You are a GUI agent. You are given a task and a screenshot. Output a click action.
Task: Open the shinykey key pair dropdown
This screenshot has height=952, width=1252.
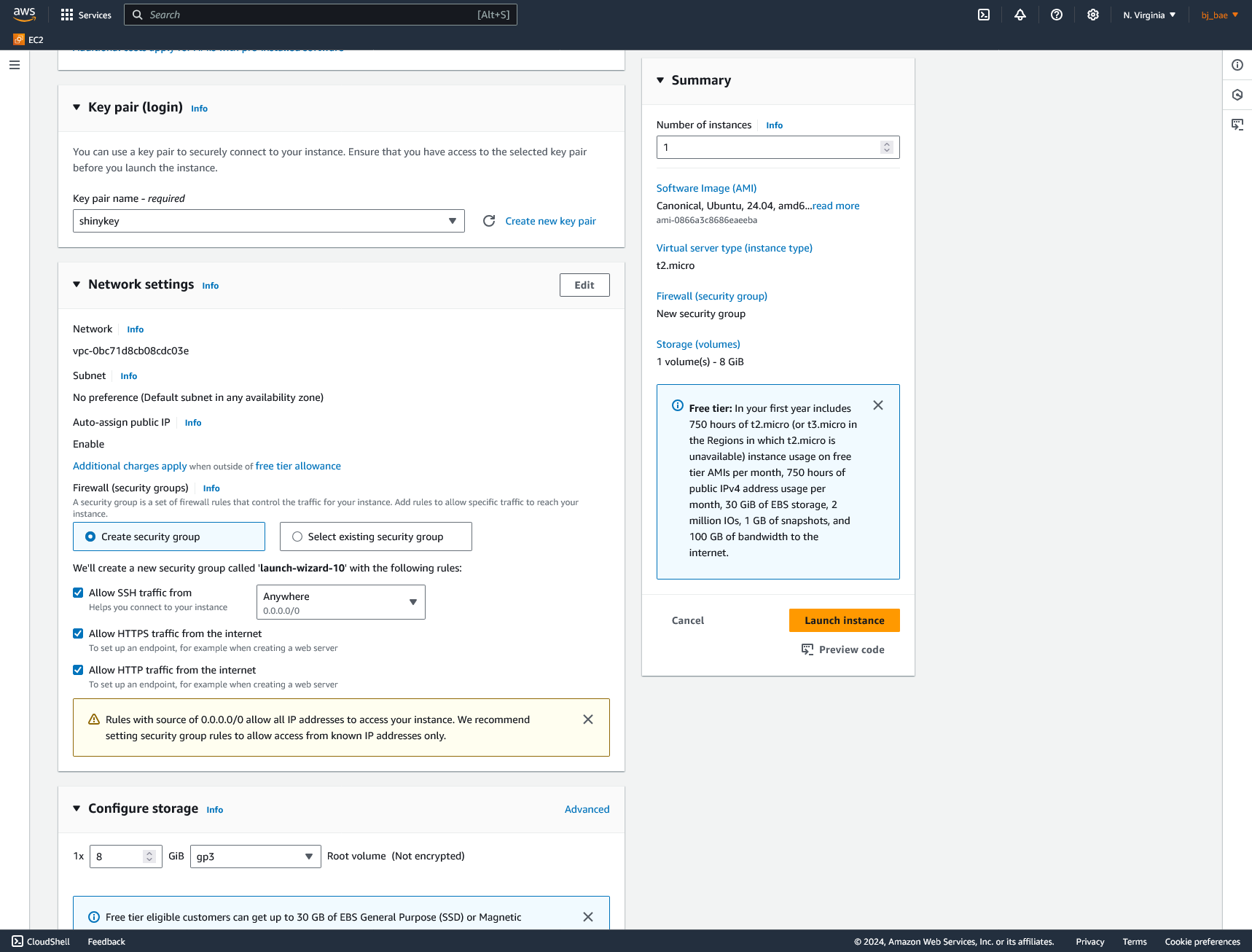(x=268, y=221)
